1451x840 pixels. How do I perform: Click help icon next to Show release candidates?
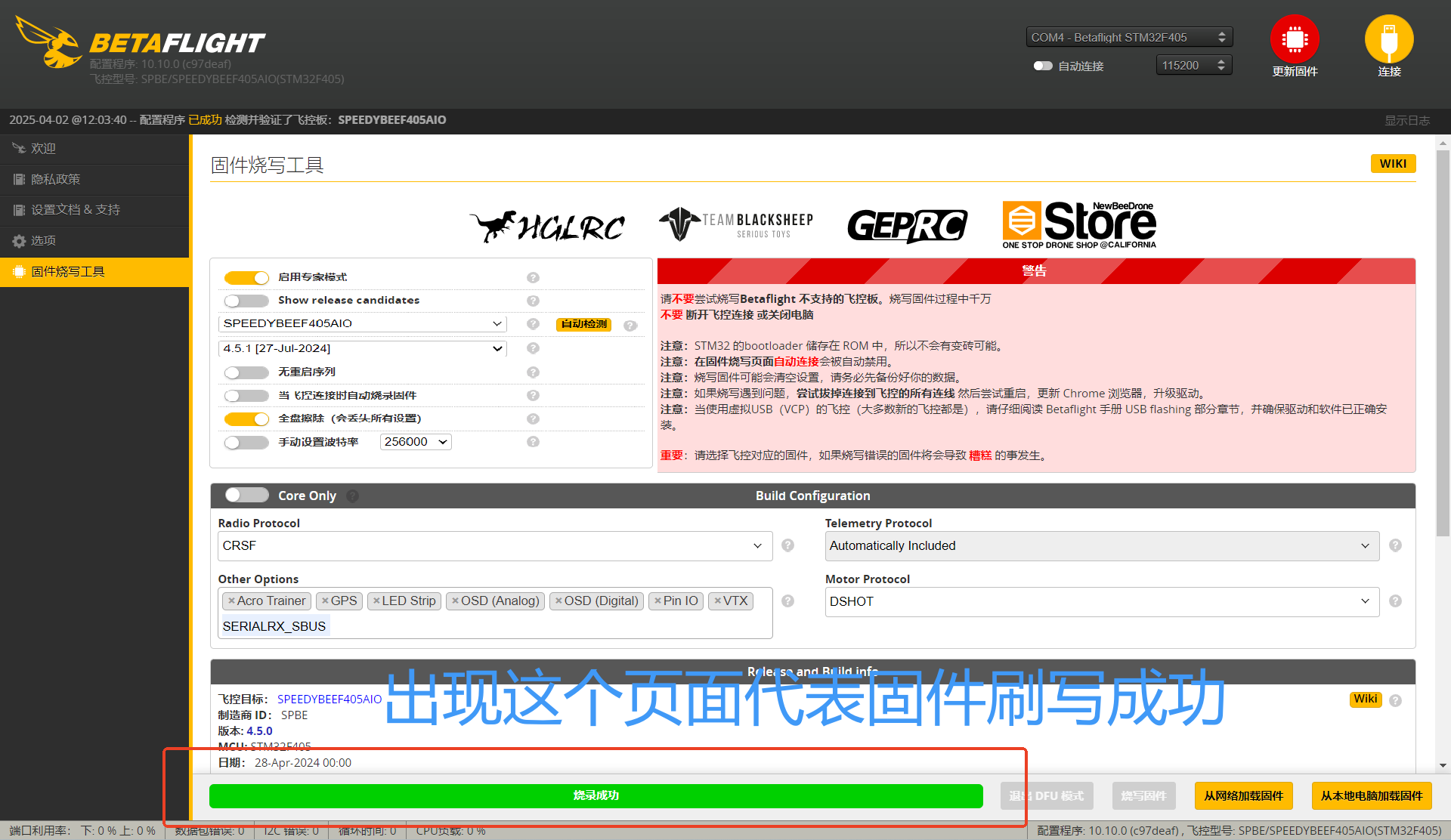click(x=533, y=301)
